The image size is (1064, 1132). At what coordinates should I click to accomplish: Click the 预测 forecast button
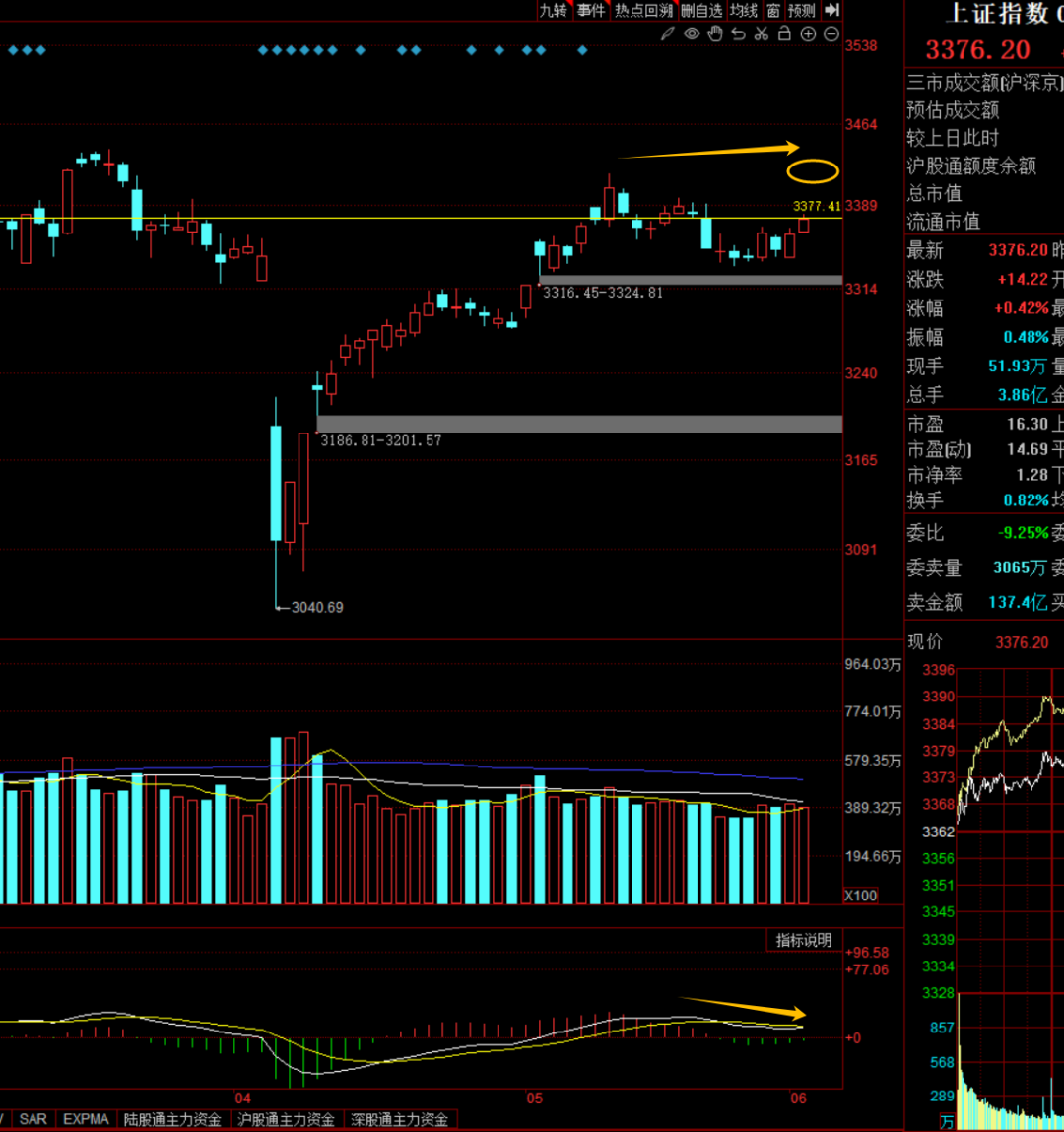click(802, 10)
